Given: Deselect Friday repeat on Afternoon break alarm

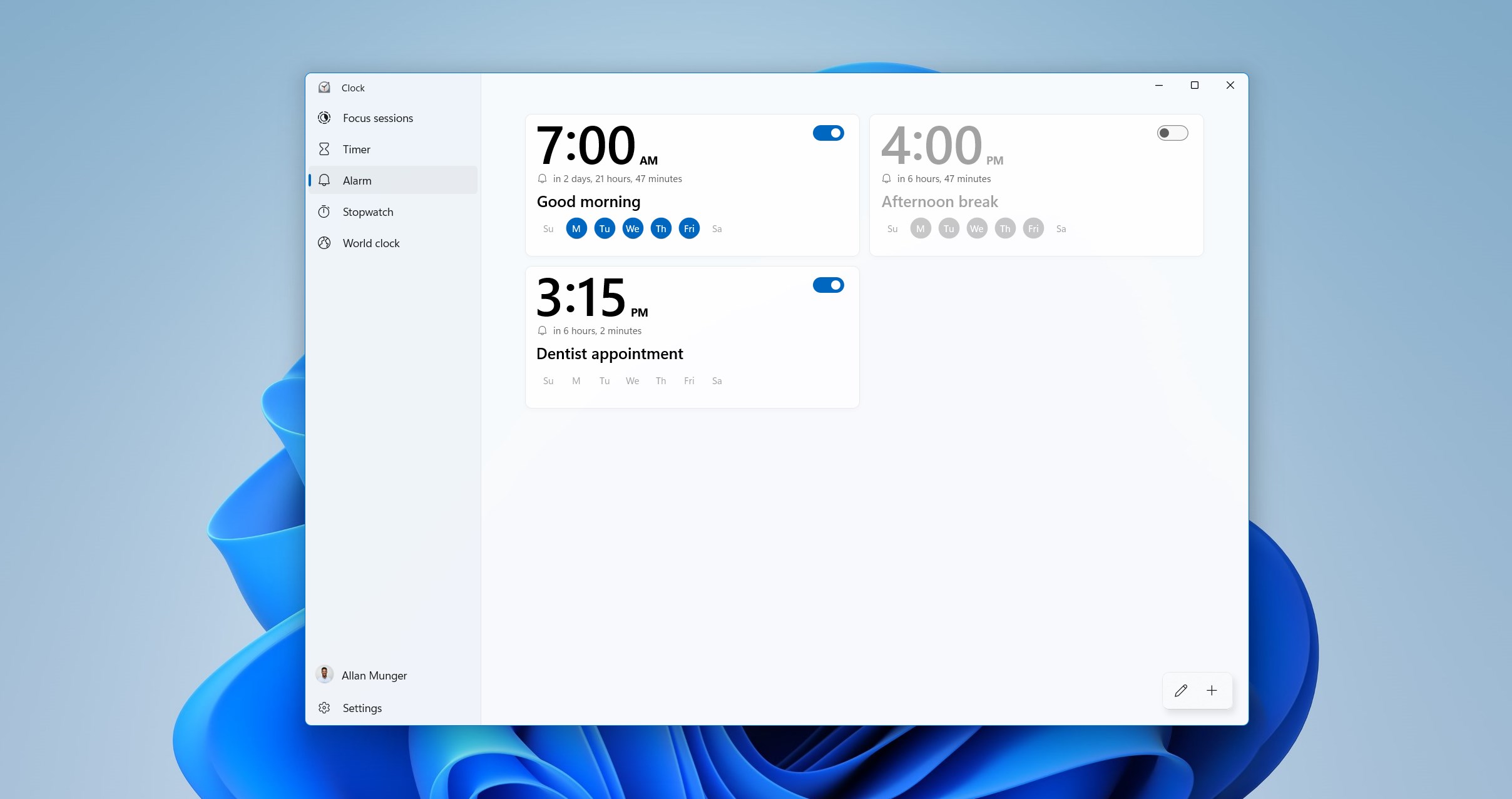Looking at the screenshot, I should (x=1033, y=228).
